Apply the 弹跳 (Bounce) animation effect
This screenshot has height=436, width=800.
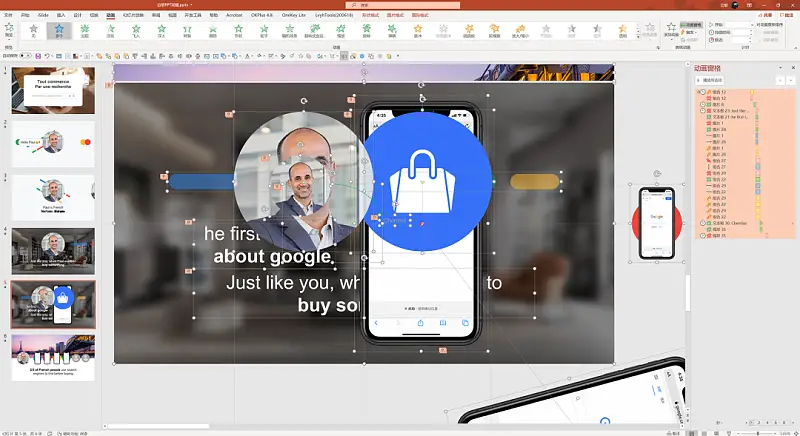pyautogui.click(x=392, y=31)
